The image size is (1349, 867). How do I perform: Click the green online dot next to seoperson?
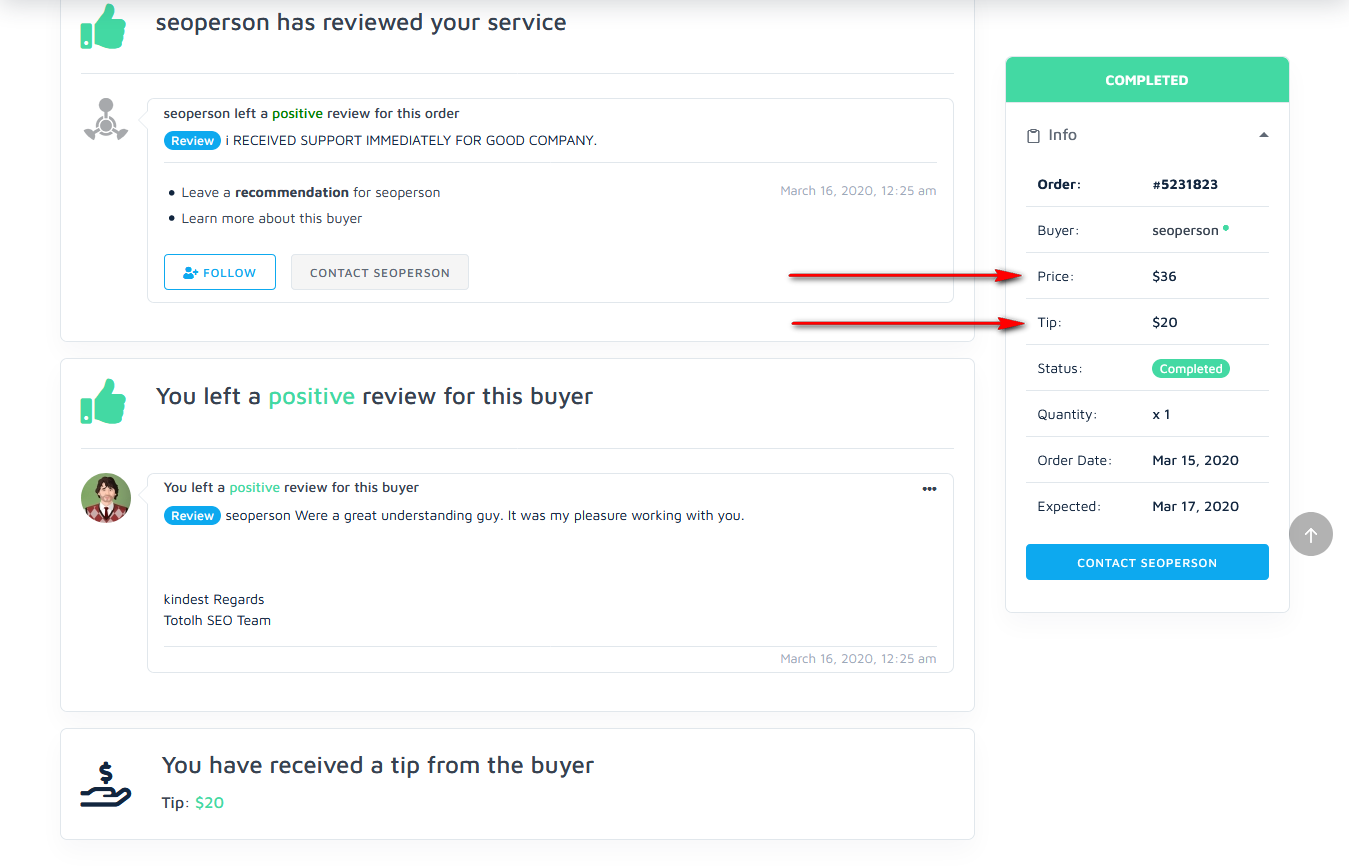[x=1226, y=228]
